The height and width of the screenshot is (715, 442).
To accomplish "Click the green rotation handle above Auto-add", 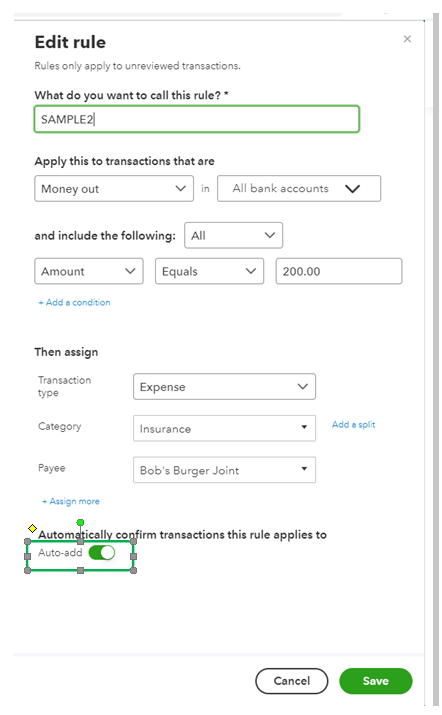I will tap(80, 522).
